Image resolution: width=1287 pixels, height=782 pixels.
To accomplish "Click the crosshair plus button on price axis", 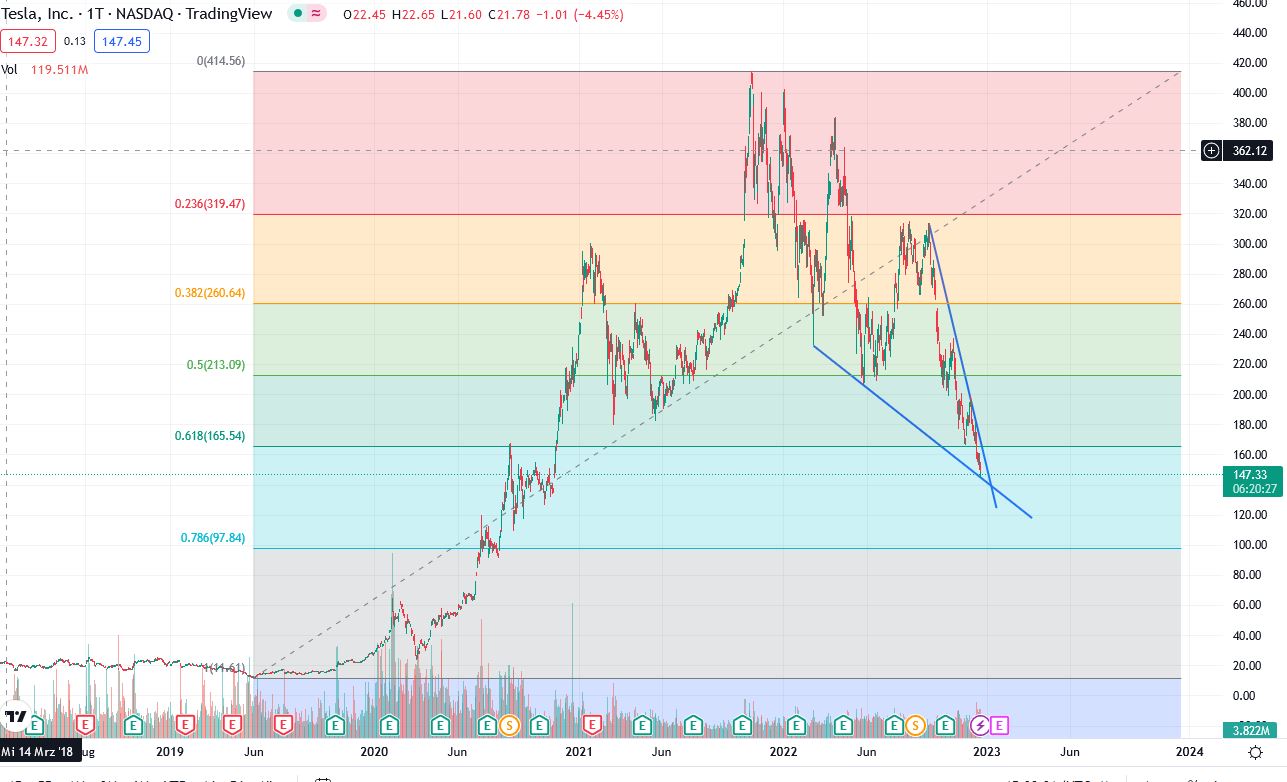I will pyautogui.click(x=1212, y=151).
